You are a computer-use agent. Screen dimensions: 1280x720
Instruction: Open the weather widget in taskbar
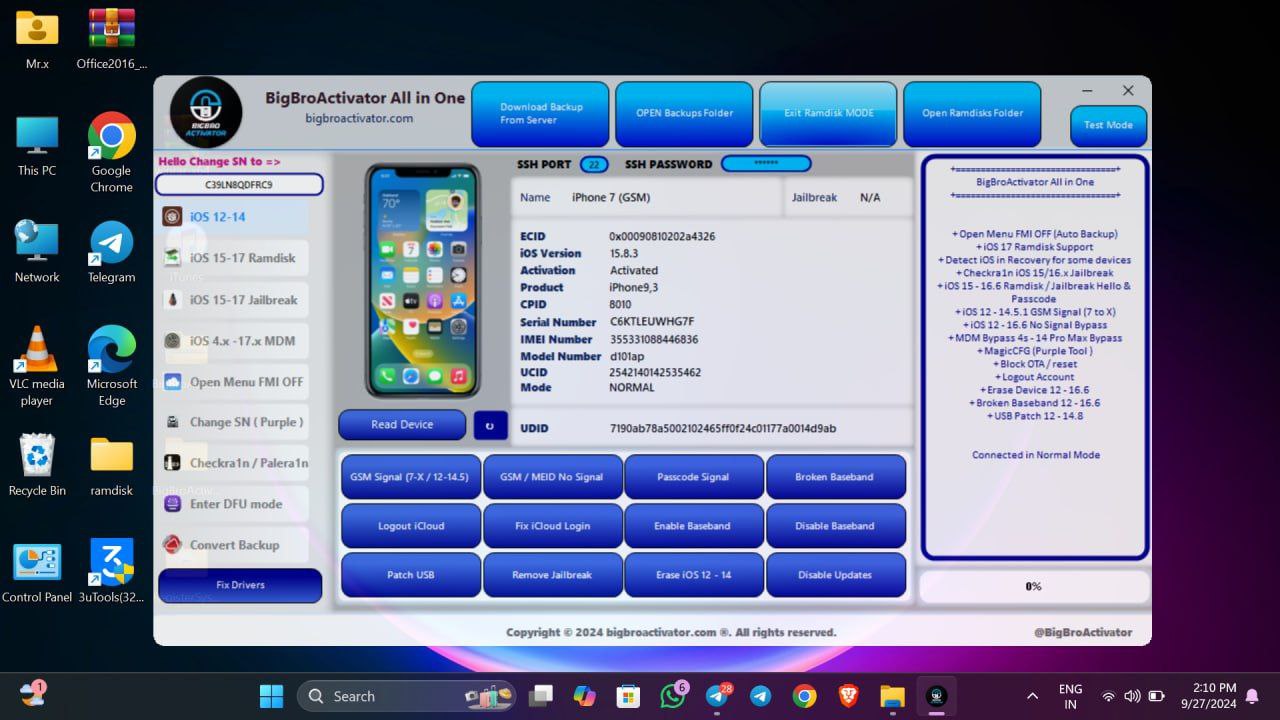(x=33, y=694)
